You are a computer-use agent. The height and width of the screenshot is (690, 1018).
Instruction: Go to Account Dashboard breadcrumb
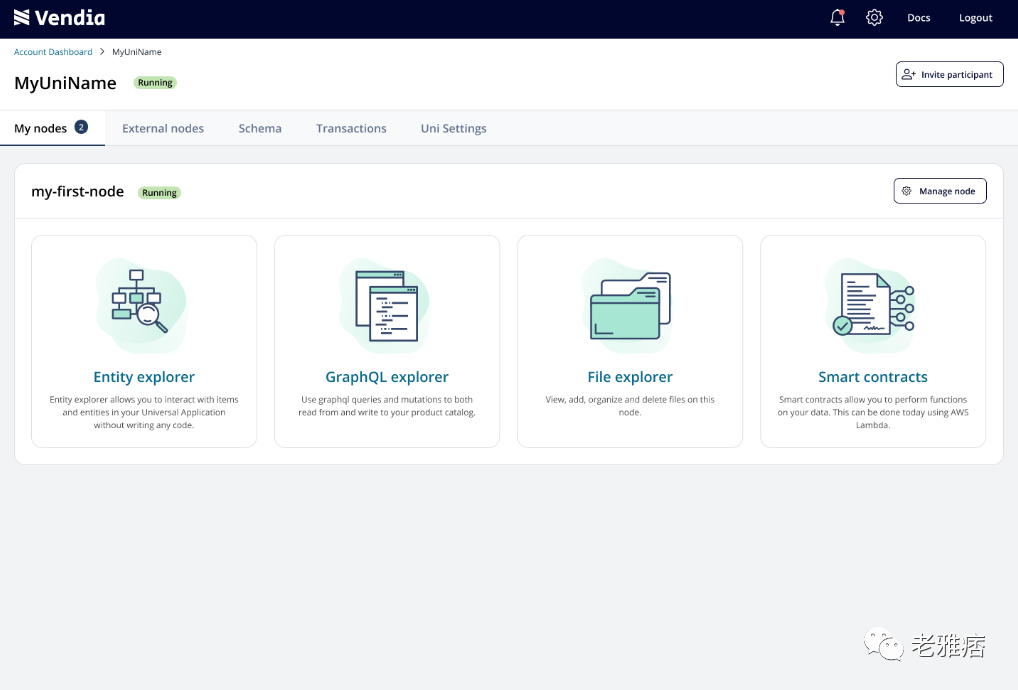click(53, 52)
